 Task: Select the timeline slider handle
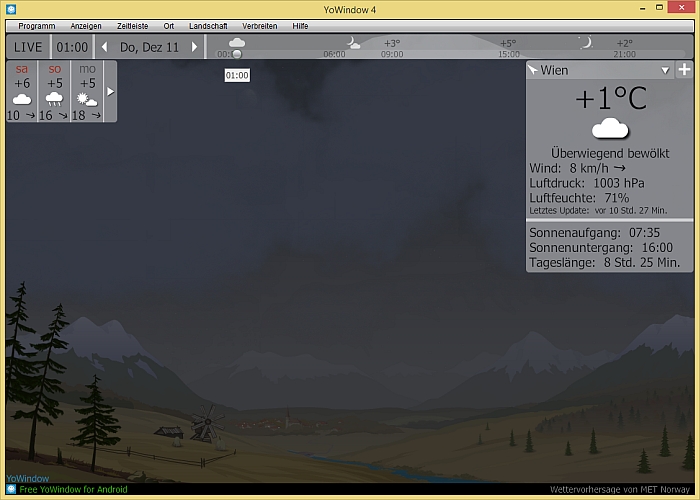237,54
